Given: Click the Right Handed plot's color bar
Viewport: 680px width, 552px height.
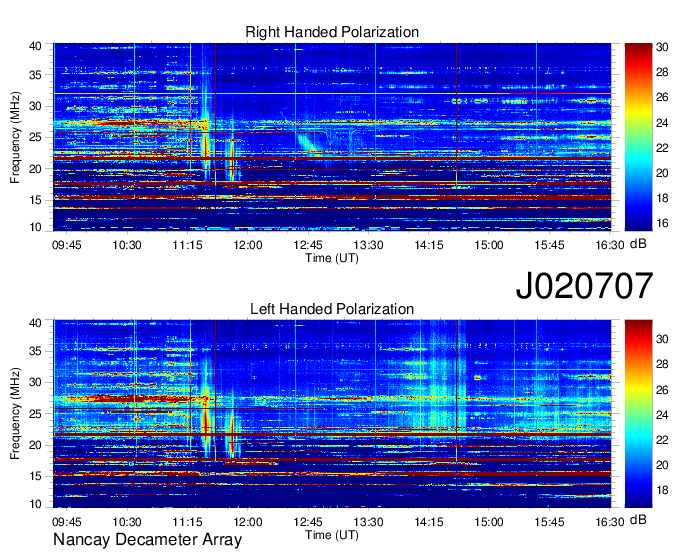Looking at the screenshot, I should (x=638, y=137).
